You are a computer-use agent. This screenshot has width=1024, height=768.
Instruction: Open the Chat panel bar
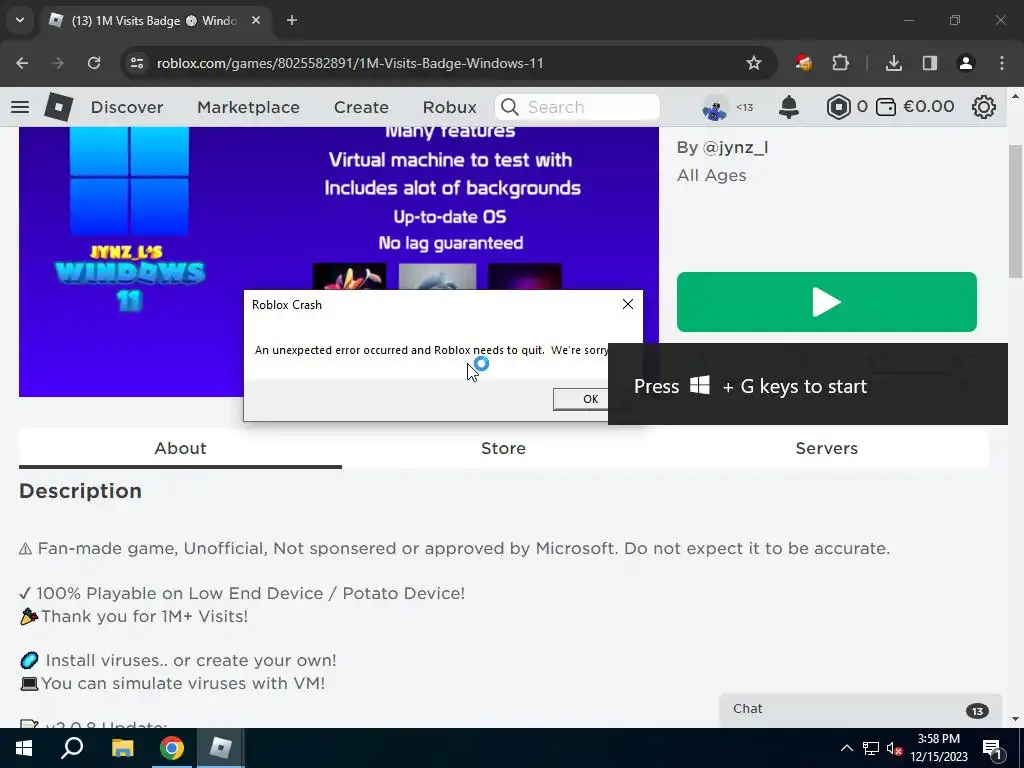860,710
